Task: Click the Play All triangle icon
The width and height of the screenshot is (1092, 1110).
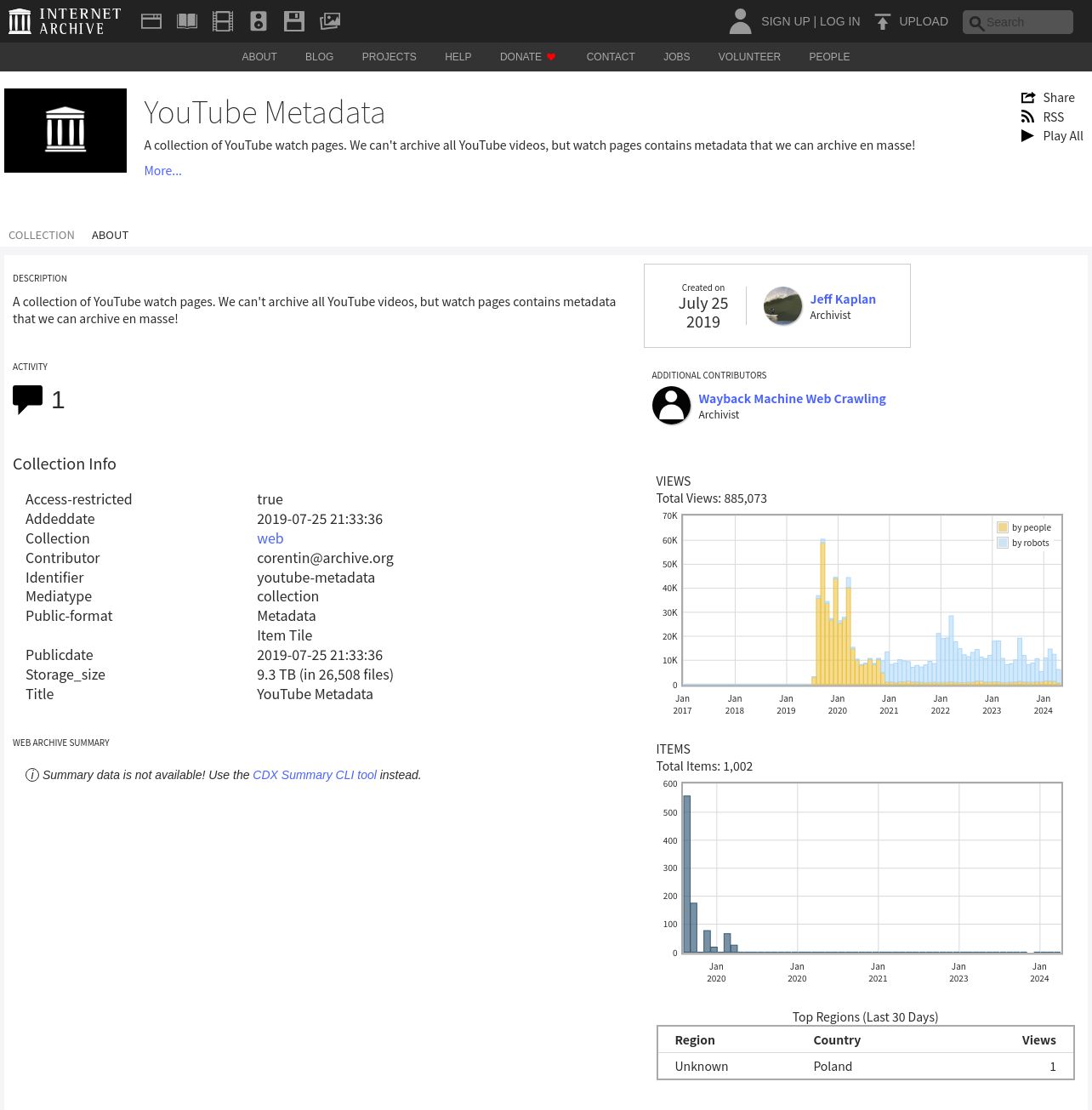Action: click(x=1027, y=136)
